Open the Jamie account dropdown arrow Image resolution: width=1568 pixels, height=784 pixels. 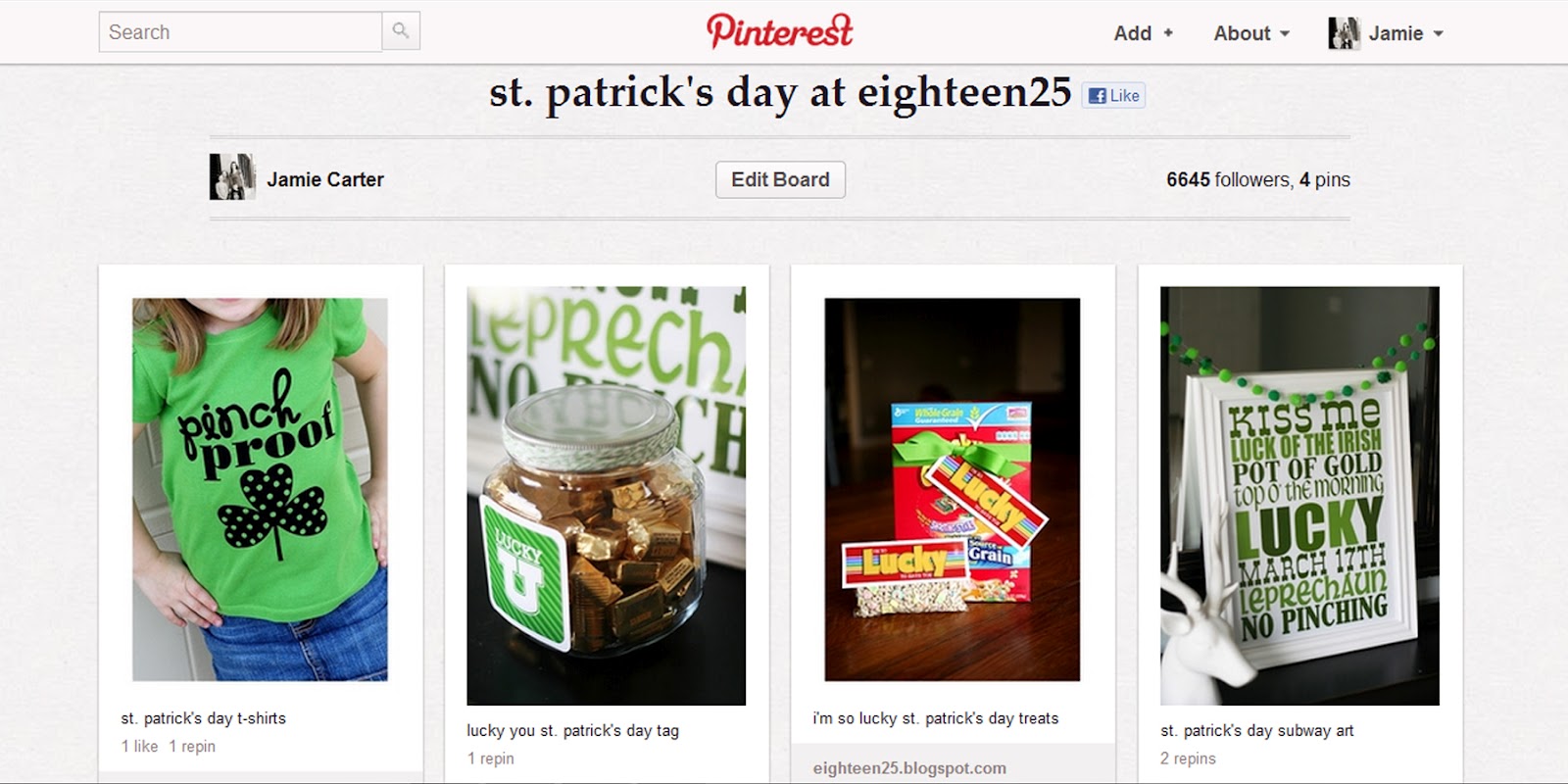pos(1439,33)
